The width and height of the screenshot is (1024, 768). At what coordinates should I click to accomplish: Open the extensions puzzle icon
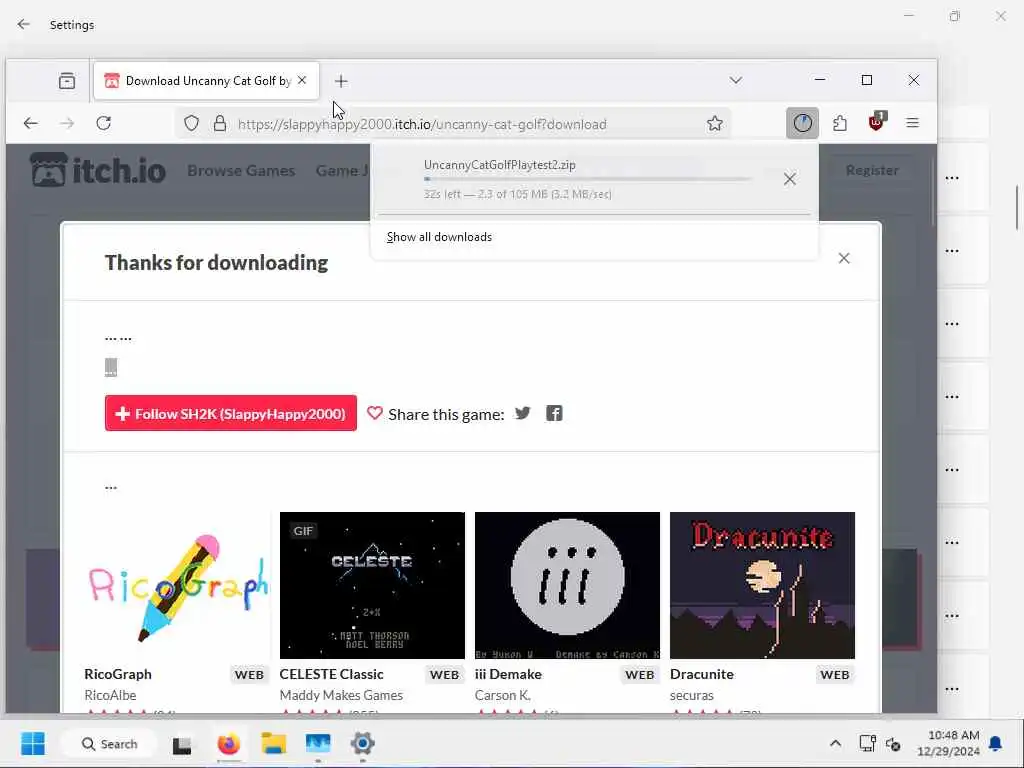840,123
